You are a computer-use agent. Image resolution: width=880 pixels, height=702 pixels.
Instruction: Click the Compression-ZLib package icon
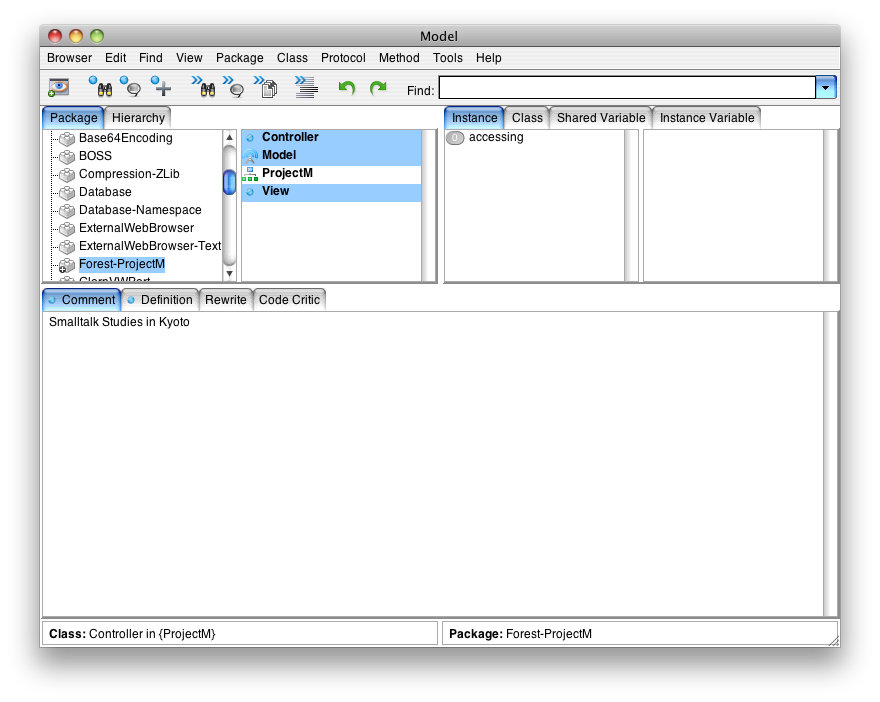coord(67,174)
